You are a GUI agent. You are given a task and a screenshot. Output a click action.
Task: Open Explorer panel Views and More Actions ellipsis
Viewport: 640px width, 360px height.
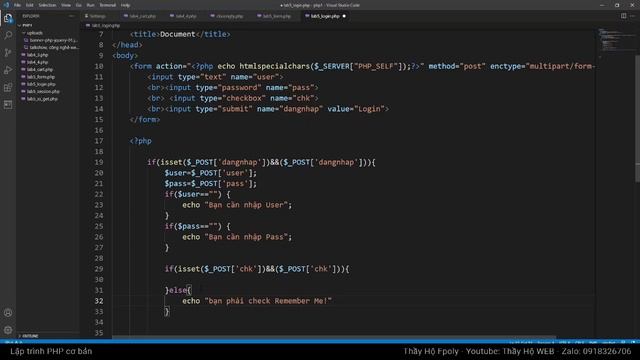72,16
